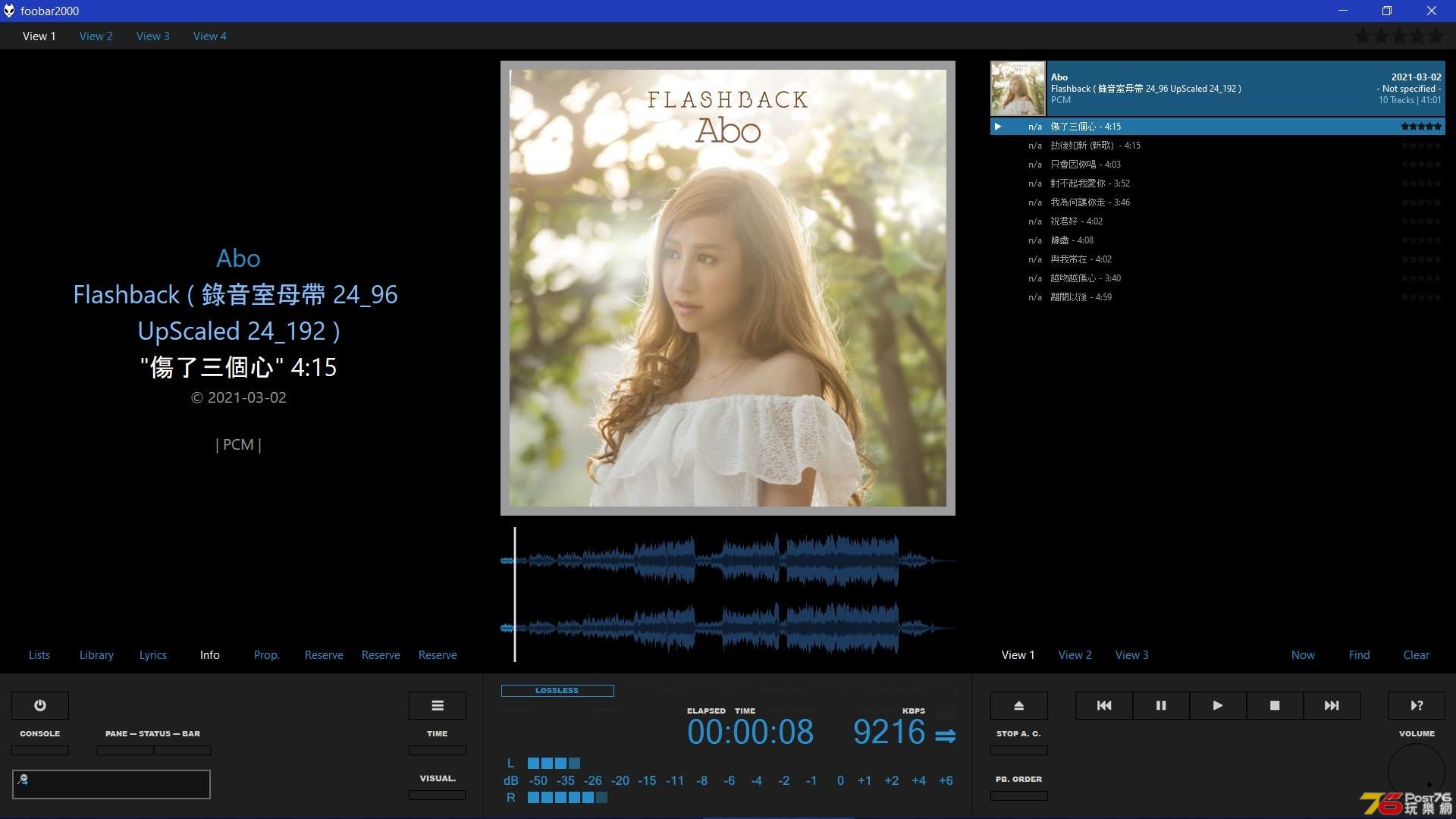Image resolution: width=1456 pixels, height=819 pixels.
Task: Skip to the next track
Action: coord(1332,705)
